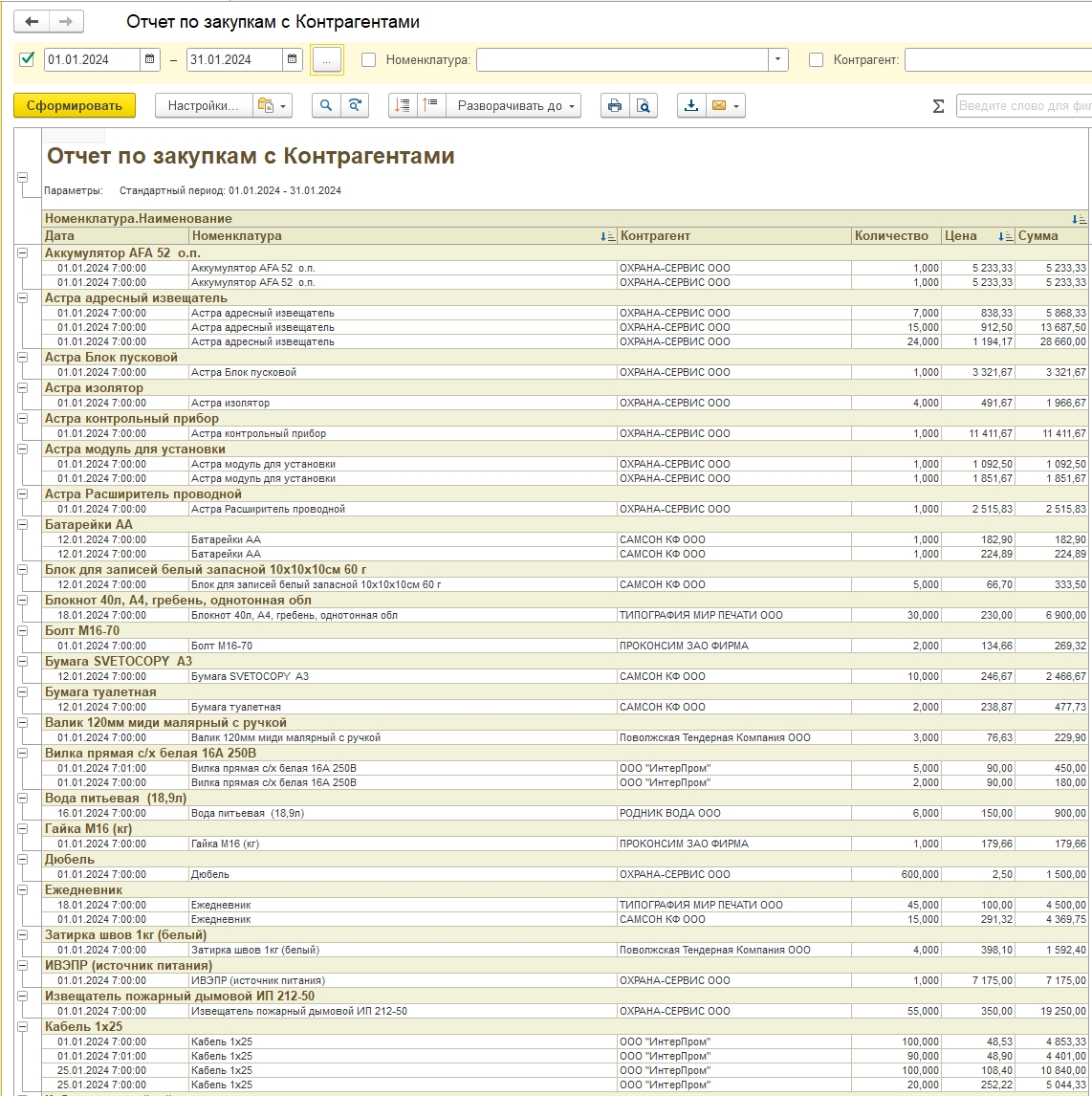1092x1096 pixels.
Task: Select price cell 252,22 in Кабель row
Action: coord(978,1085)
